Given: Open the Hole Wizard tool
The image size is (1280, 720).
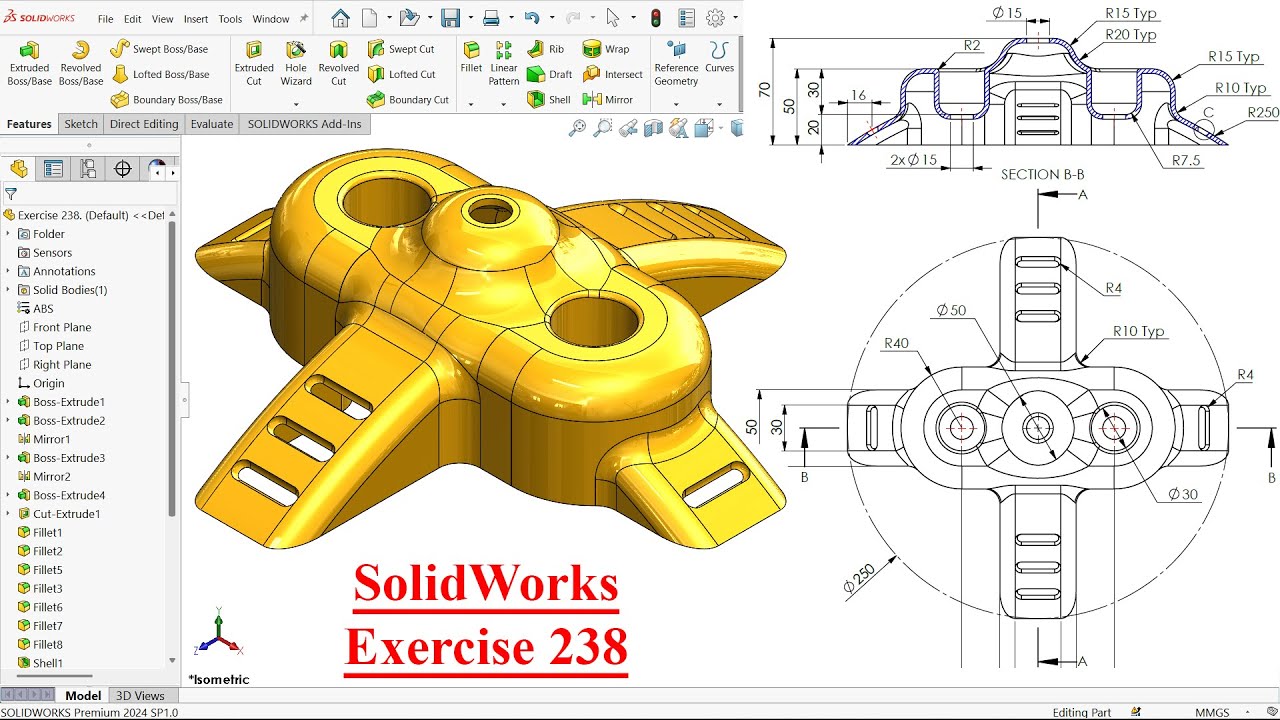Looking at the screenshot, I should (x=296, y=64).
